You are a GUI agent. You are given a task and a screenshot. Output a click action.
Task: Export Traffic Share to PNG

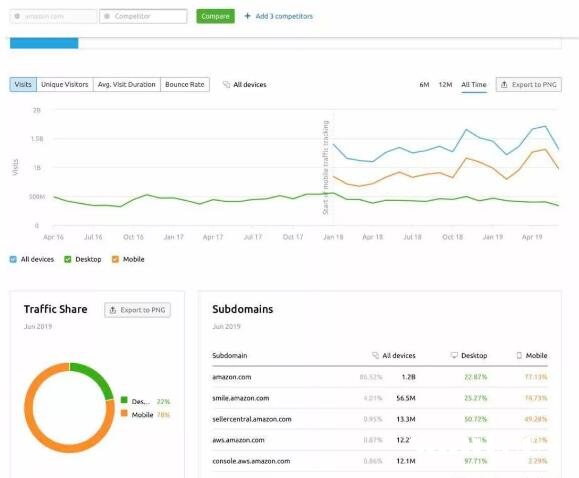(137, 310)
